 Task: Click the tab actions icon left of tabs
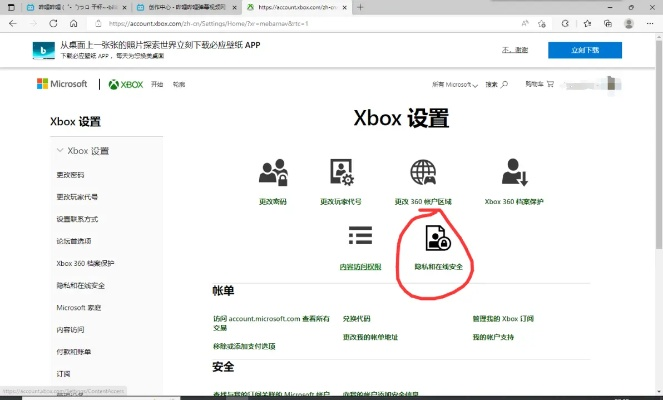pyautogui.click(x=11, y=7)
